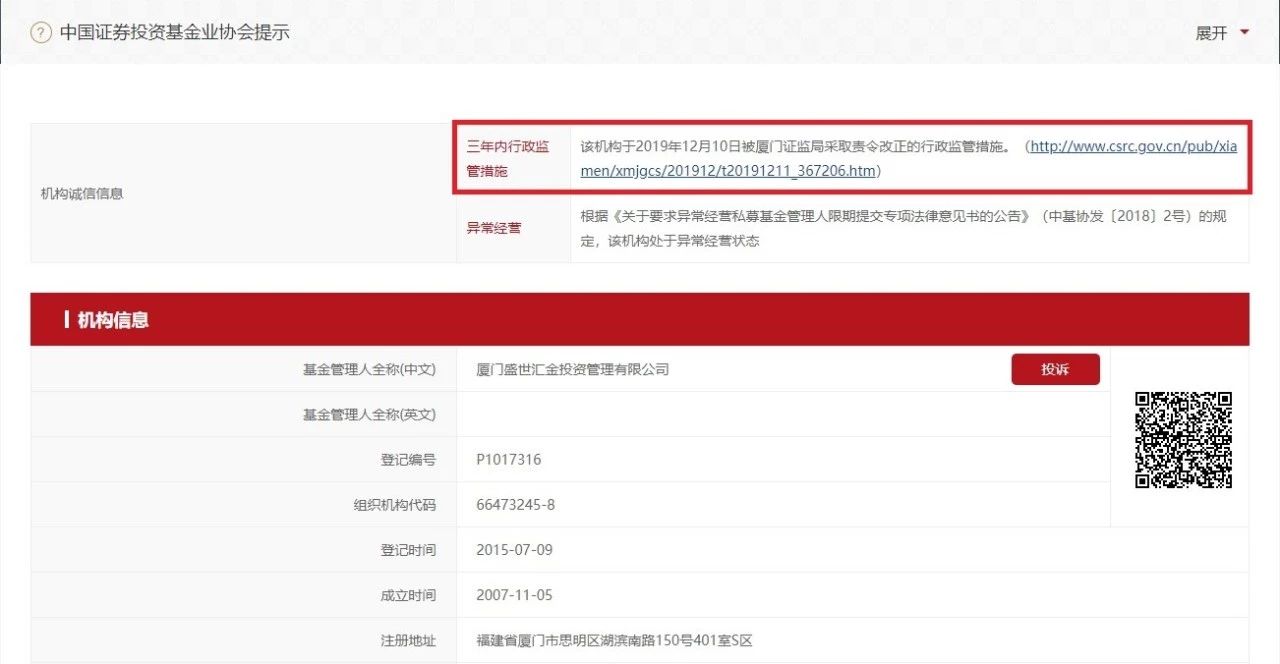Click the 异常经营 label
Image resolution: width=1280 pixels, height=664 pixels.
(x=493, y=228)
